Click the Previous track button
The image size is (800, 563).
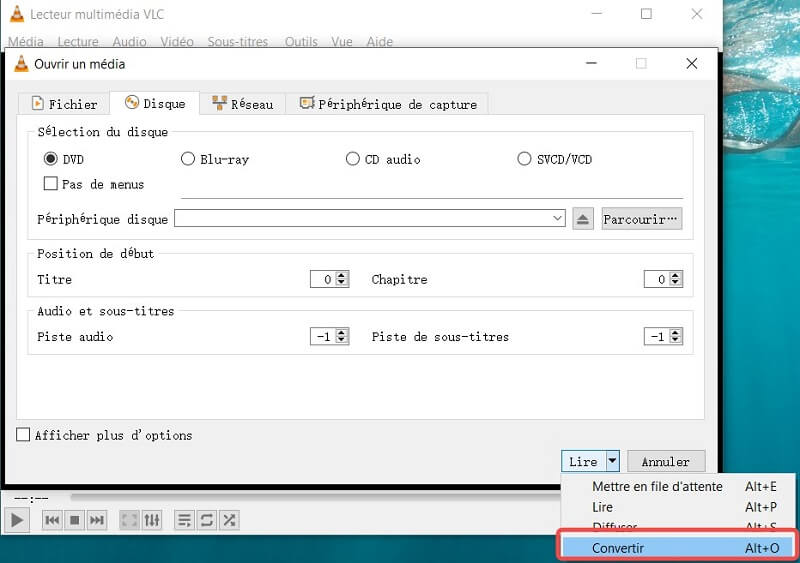pyautogui.click(x=52, y=520)
